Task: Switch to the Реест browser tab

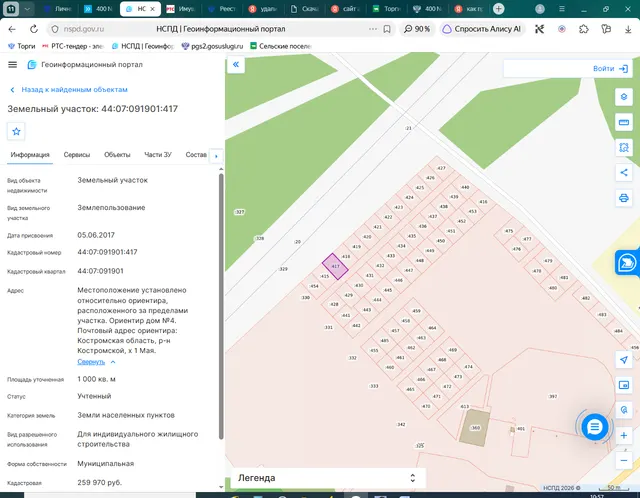Action: (222, 9)
